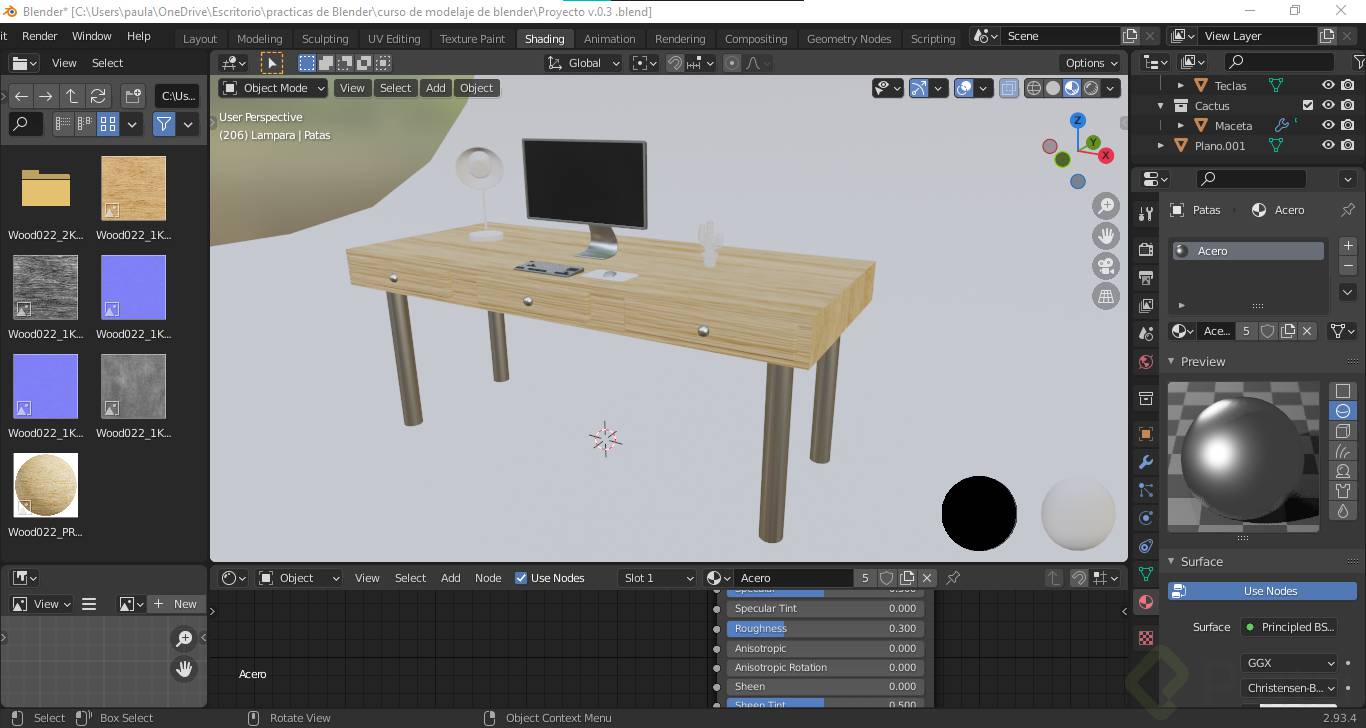This screenshot has height=728, width=1366.
Task: Uncheck the Cactus collection exclude checkbox
Action: [1308, 106]
